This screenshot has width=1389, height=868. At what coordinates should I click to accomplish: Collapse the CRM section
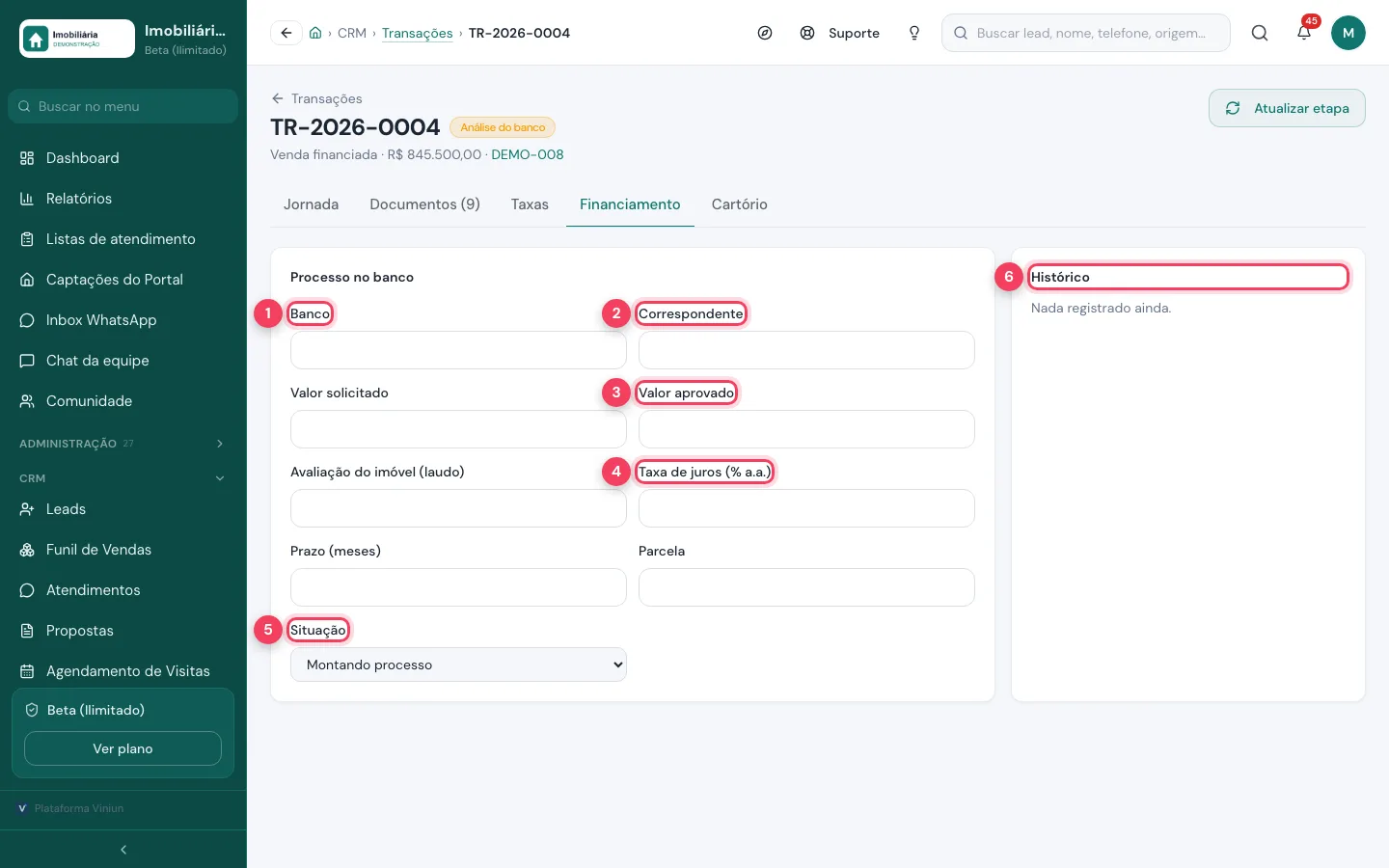[123, 478]
